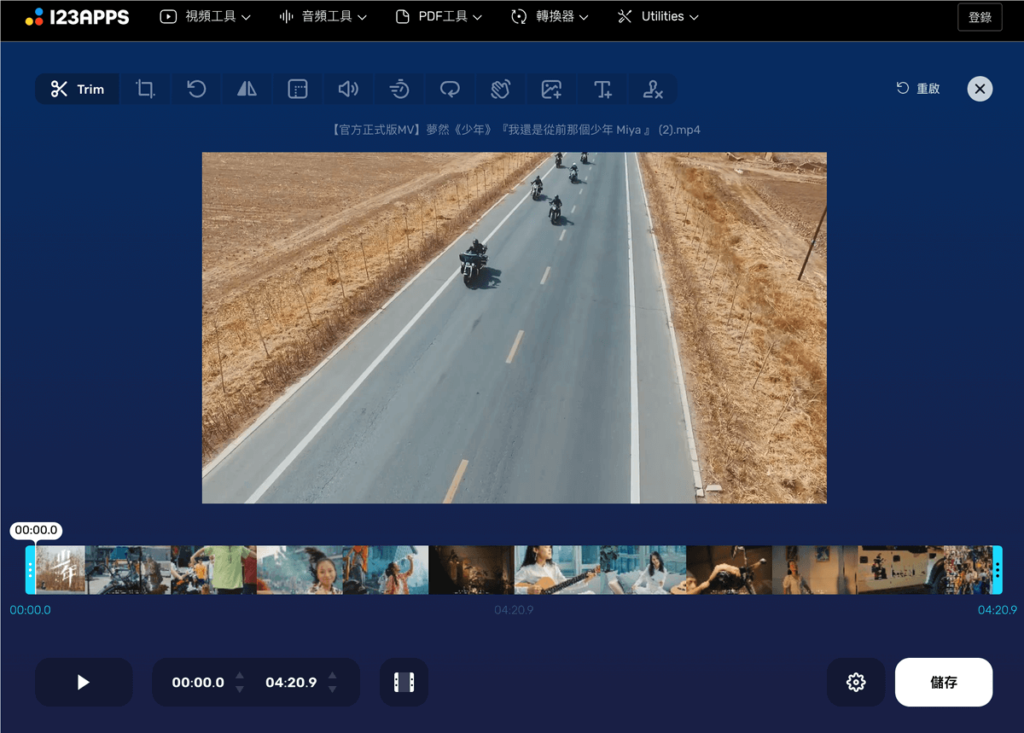
Task: Increase the end time with up arrow
Action: [x=332, y=676]
